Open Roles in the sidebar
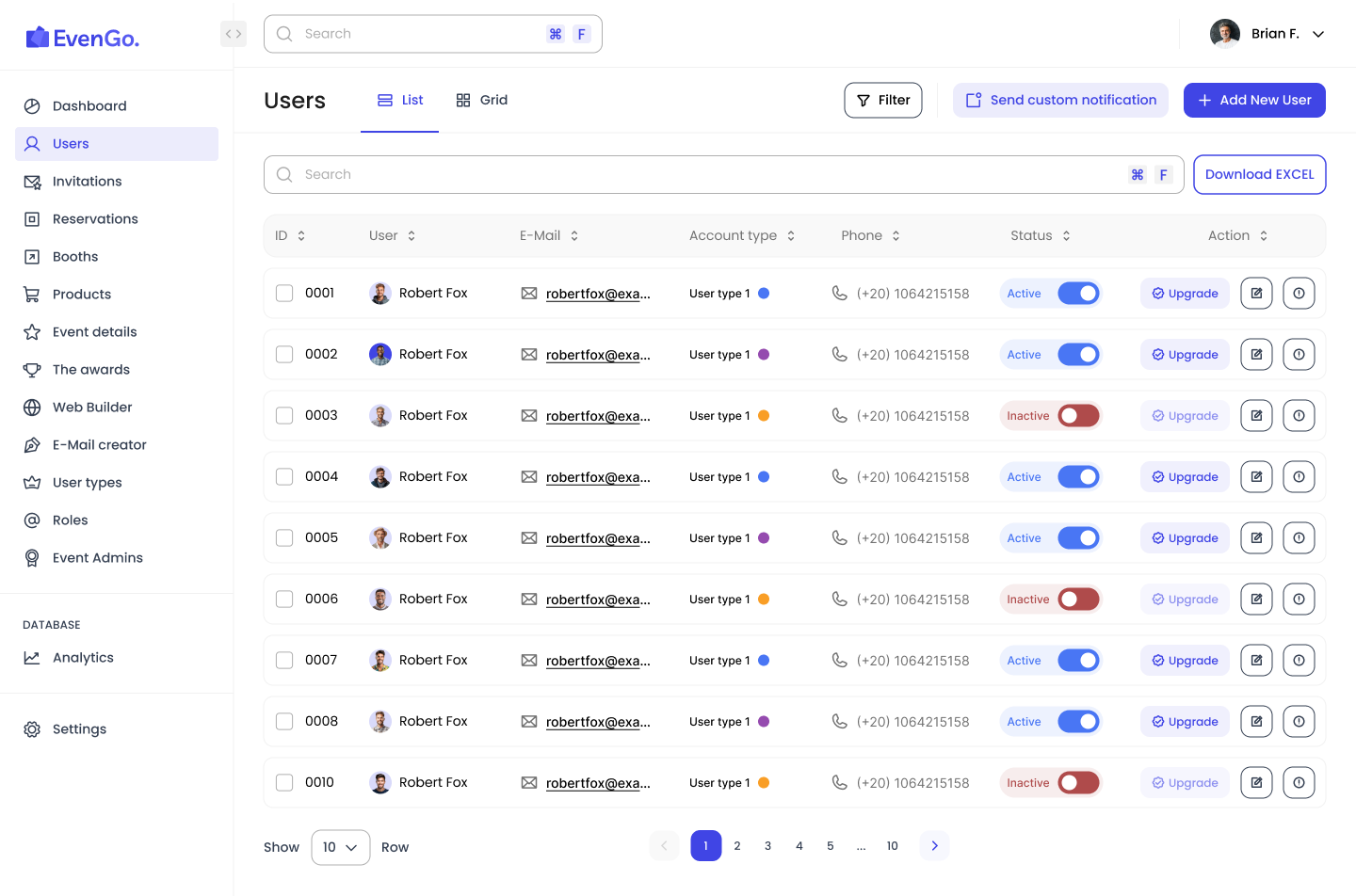Image resolution: width=1356 pixels, height=896 pixels. pos(117,520)
